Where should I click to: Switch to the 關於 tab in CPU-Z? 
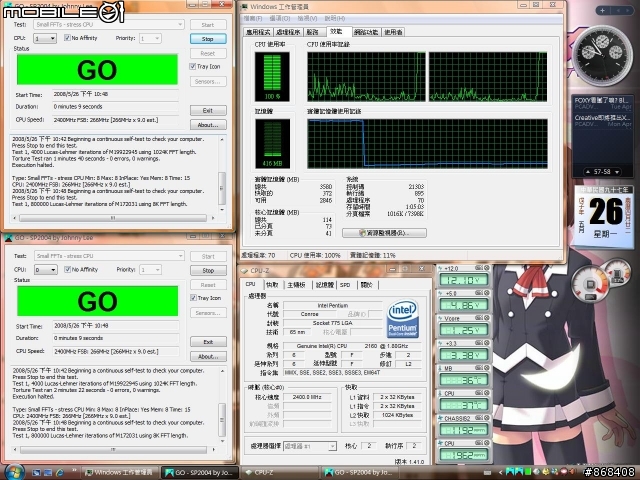tap(366, 284)
